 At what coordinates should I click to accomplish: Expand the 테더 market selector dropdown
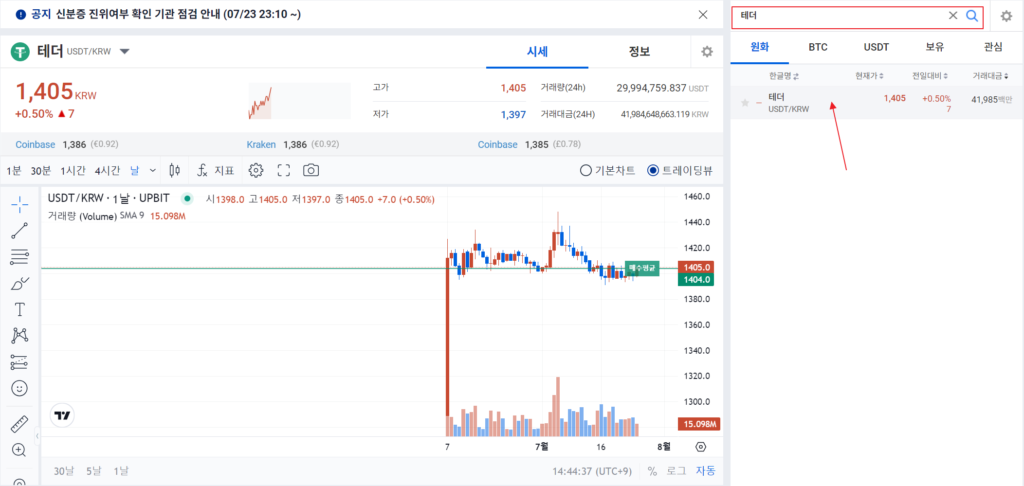(x=124, y=51)
